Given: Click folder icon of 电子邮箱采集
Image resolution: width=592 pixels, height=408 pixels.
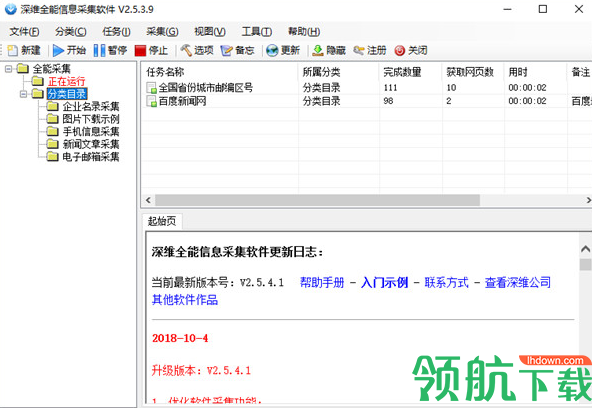Looking at the screenshot, I should point(52,156).
